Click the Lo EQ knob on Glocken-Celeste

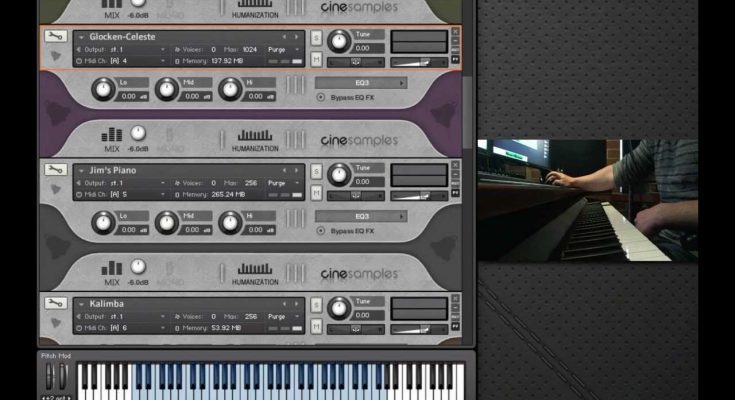point(103,91)
